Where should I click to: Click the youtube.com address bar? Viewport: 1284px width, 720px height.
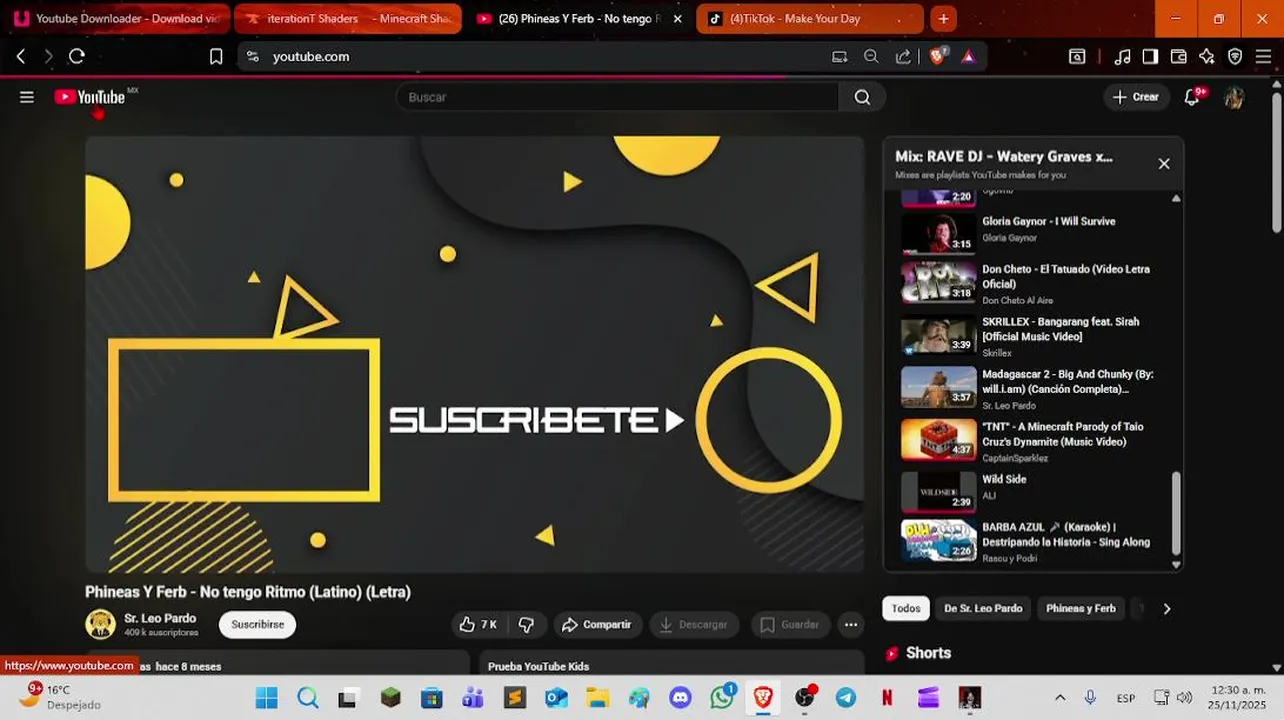tap(540, 57)
